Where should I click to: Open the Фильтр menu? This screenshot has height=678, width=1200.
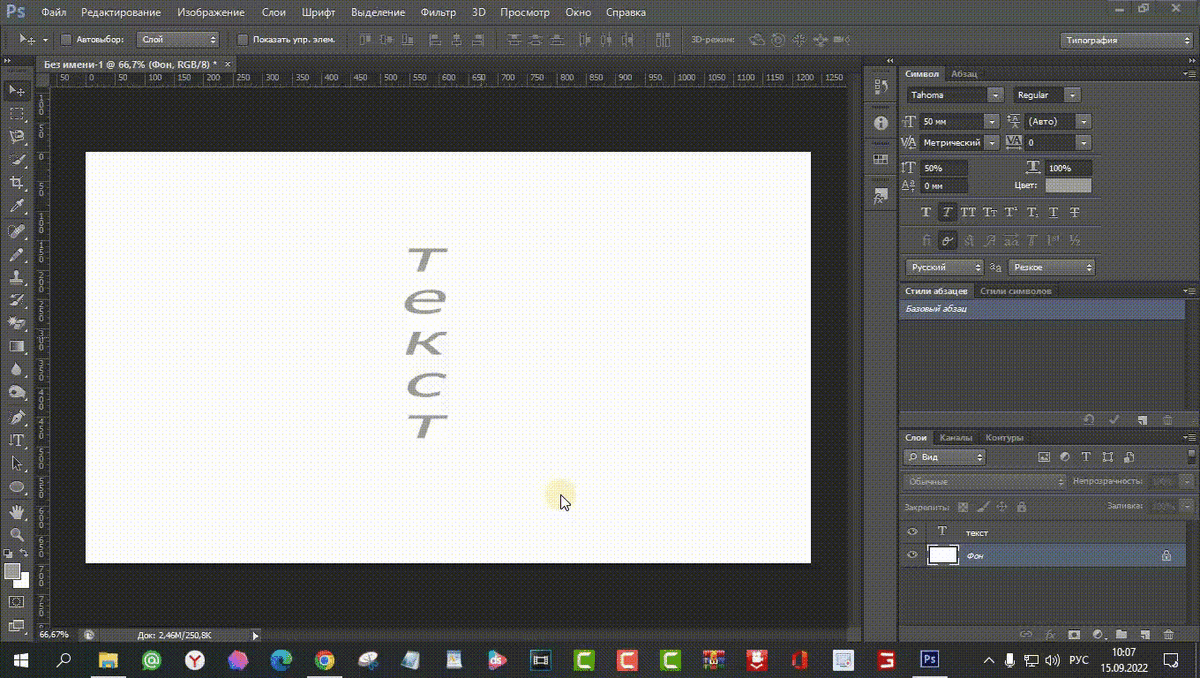pyautogui.click(x=438, y=13)
